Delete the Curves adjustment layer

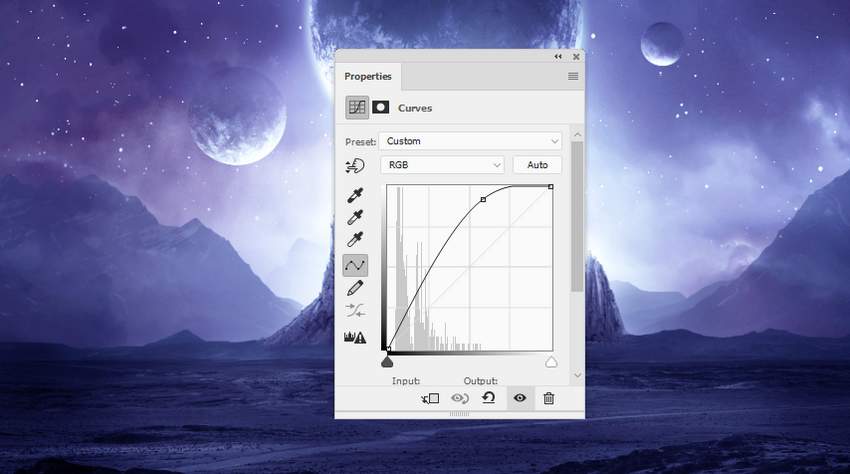tap(549, 398)
